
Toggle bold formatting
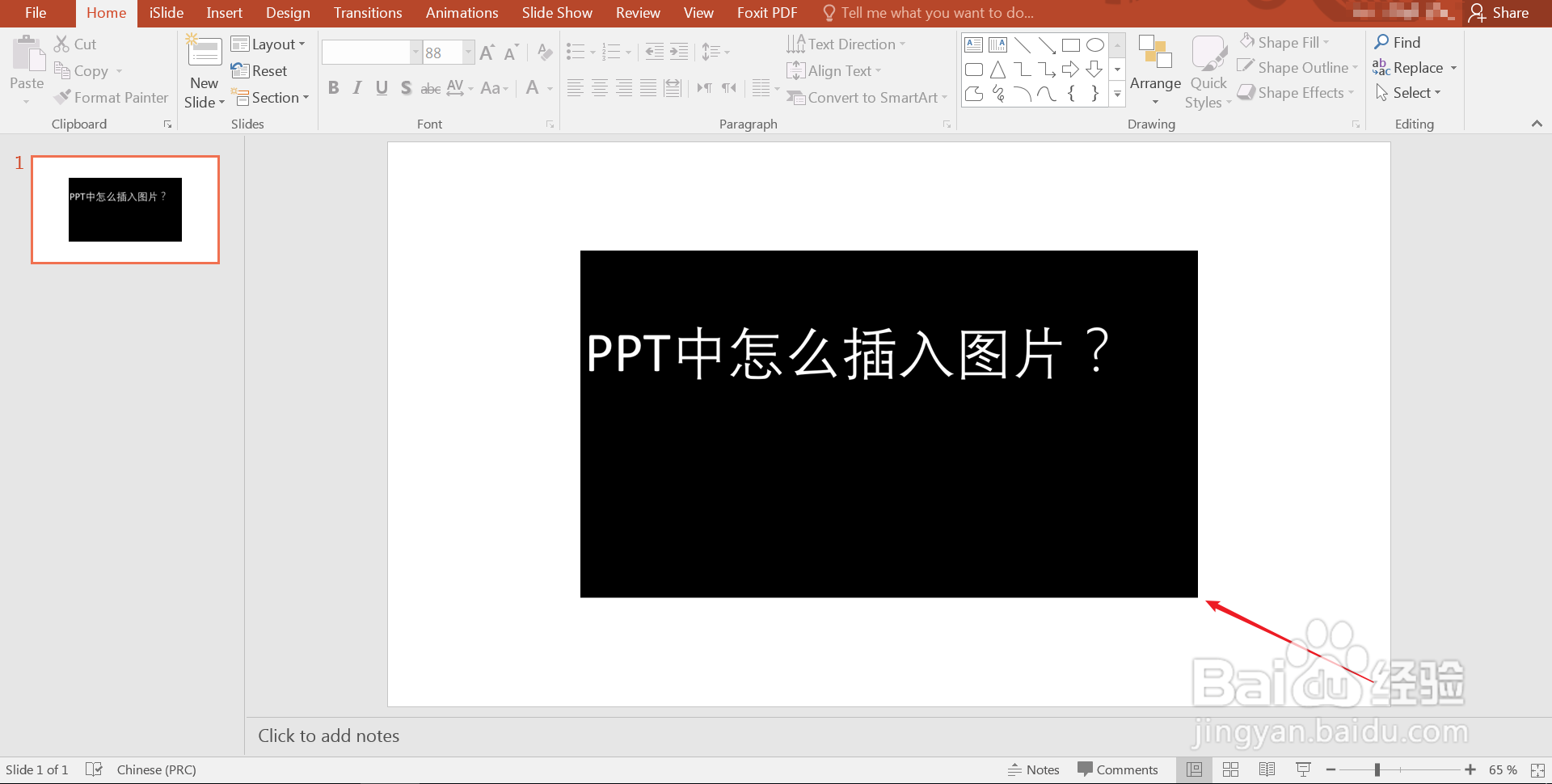[333, 87]
